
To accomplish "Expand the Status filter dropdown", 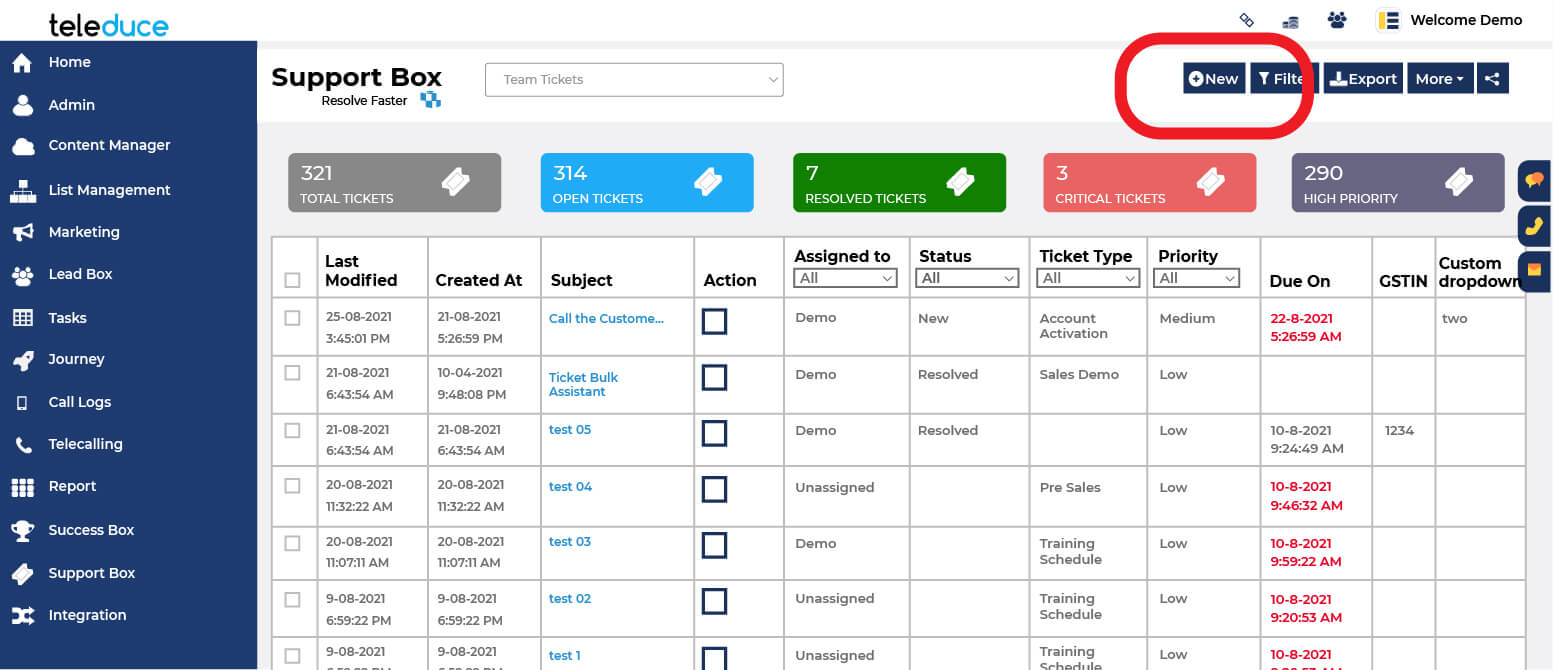I will (966, 277).
